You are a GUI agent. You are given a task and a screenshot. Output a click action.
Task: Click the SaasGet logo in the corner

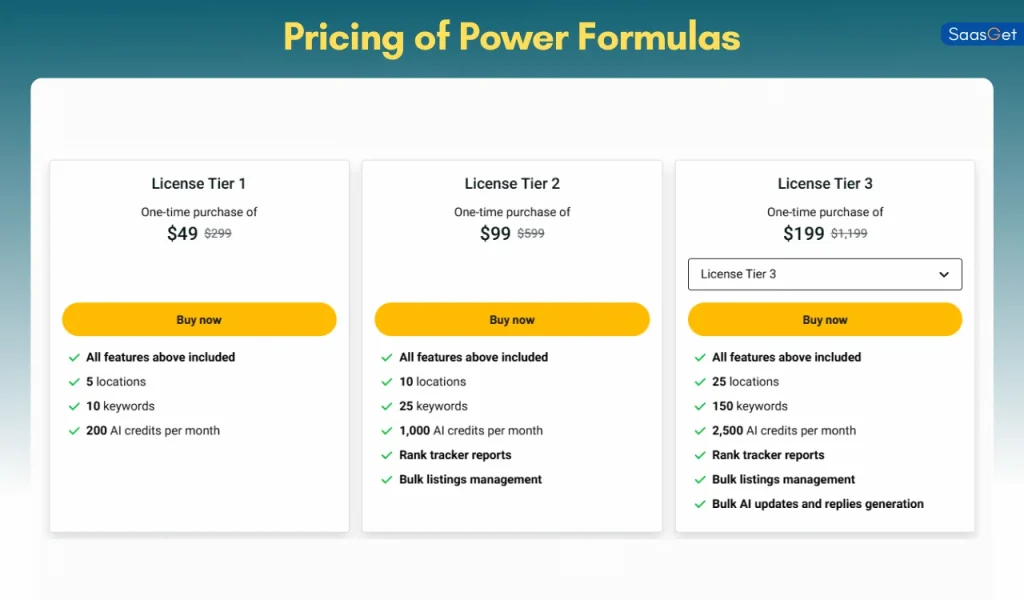(981, 33)
